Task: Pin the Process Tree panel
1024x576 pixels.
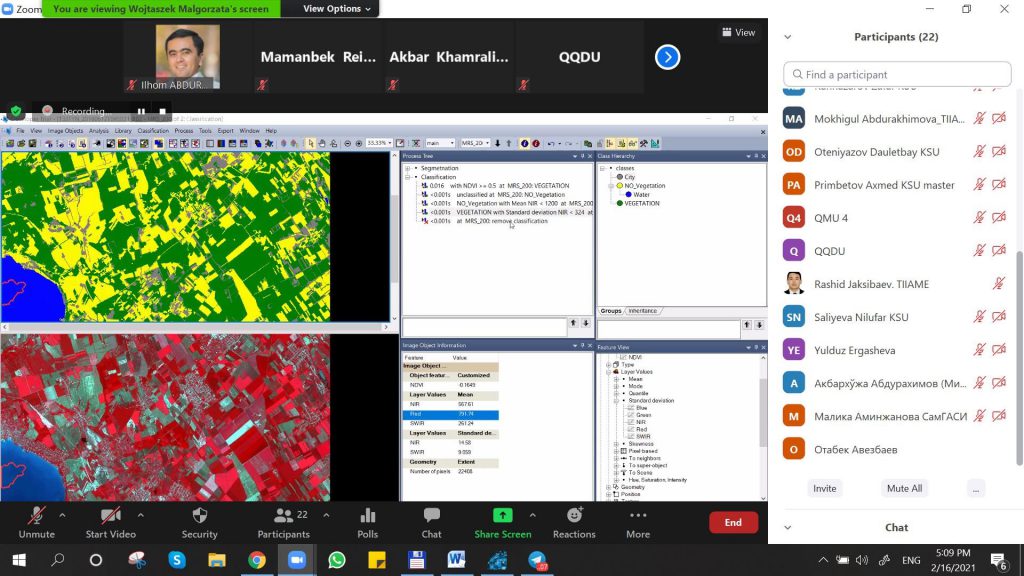Action: pyautogui.click(x=583, y=156)
